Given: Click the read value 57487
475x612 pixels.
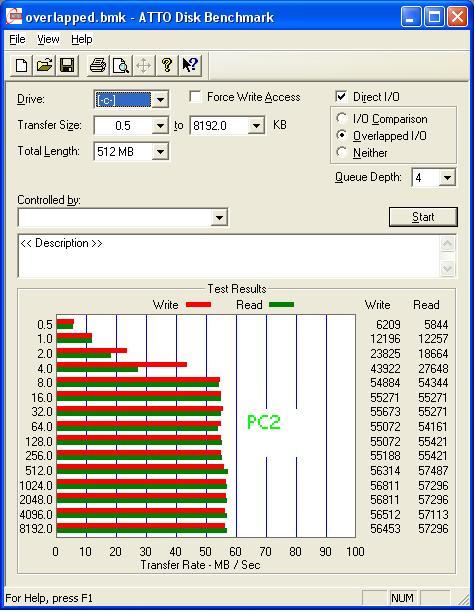Looking at the screenshot, I should [433, 471].
